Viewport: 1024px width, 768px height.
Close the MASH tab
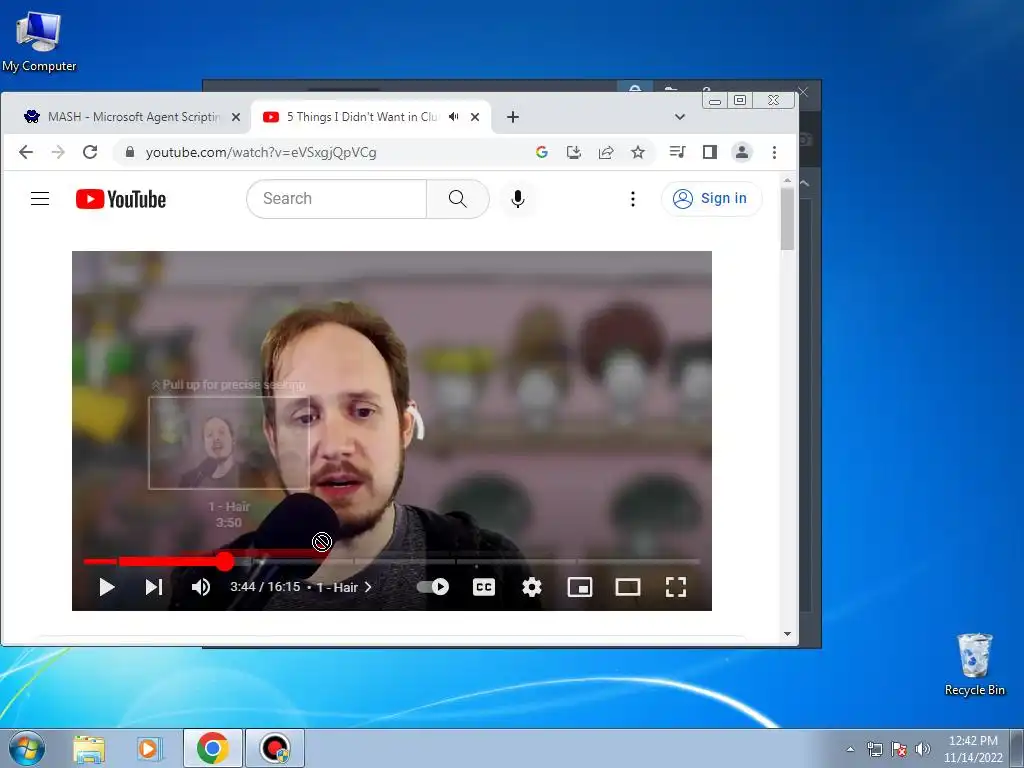pos(236,117)
